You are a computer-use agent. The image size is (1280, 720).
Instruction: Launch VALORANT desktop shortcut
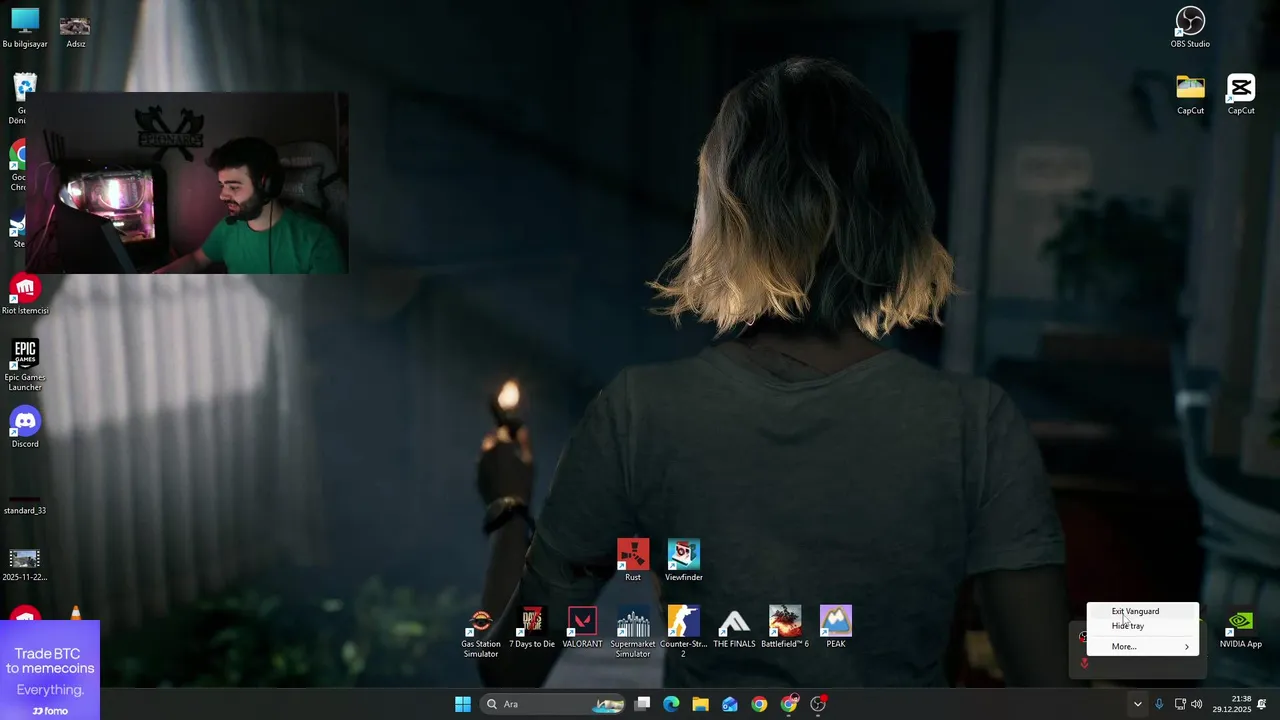pos(582,628)
